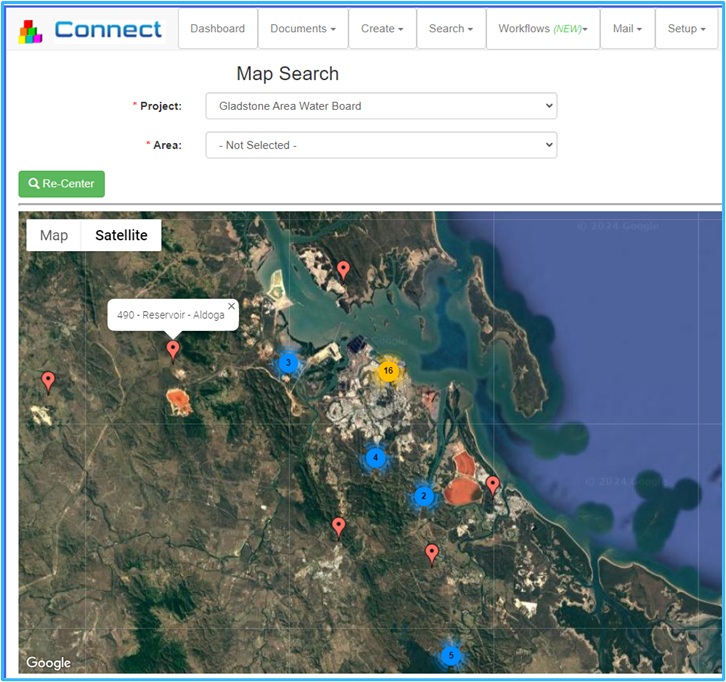
Task: Click the blue cluster marker 2
Action: click(423, 496)
